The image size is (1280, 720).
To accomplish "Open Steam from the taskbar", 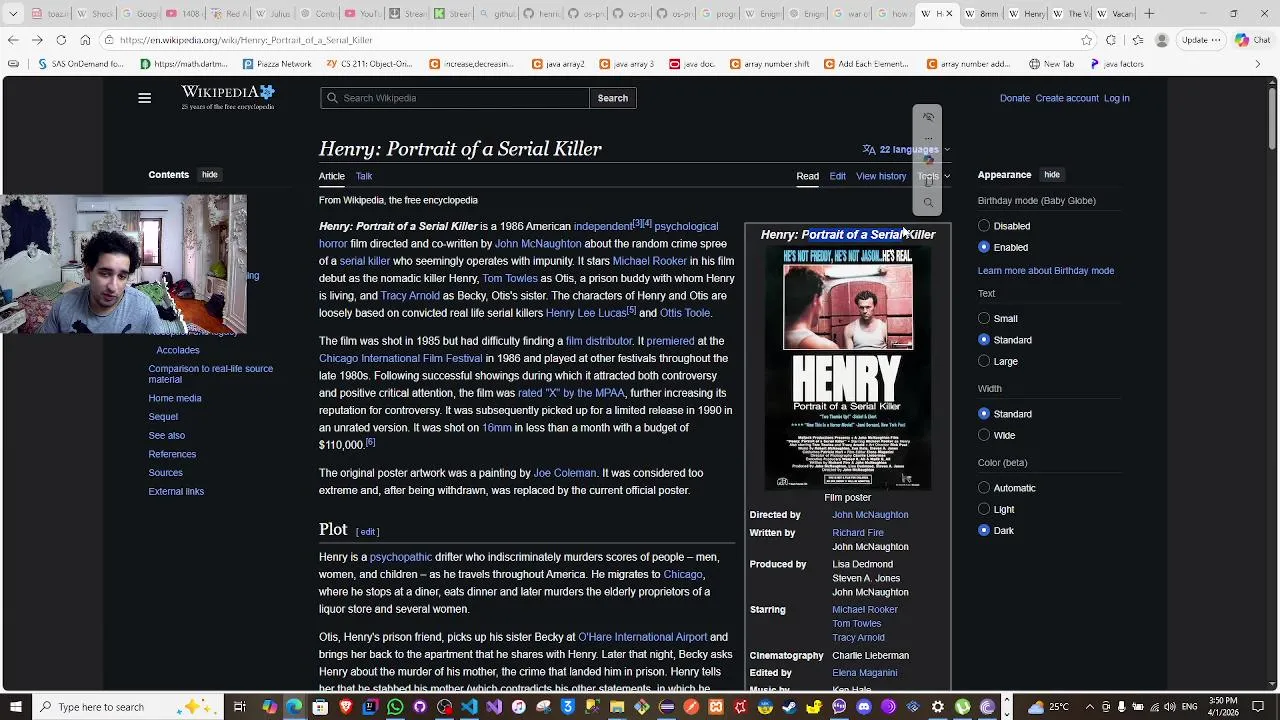I will pyautogui.click(x=790, y=707).
